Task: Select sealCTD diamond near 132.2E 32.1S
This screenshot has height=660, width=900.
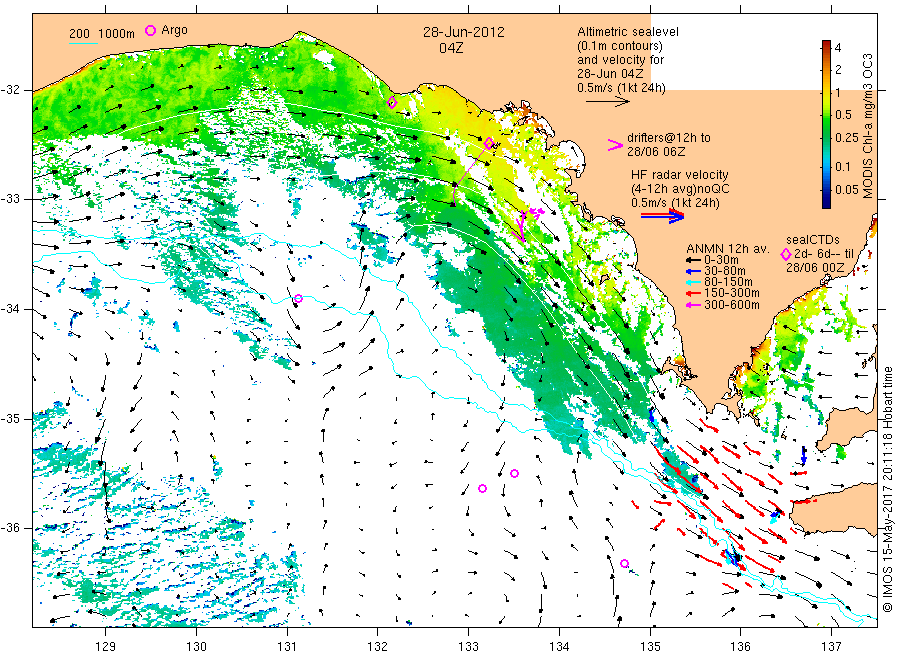Action: [392, 103]
